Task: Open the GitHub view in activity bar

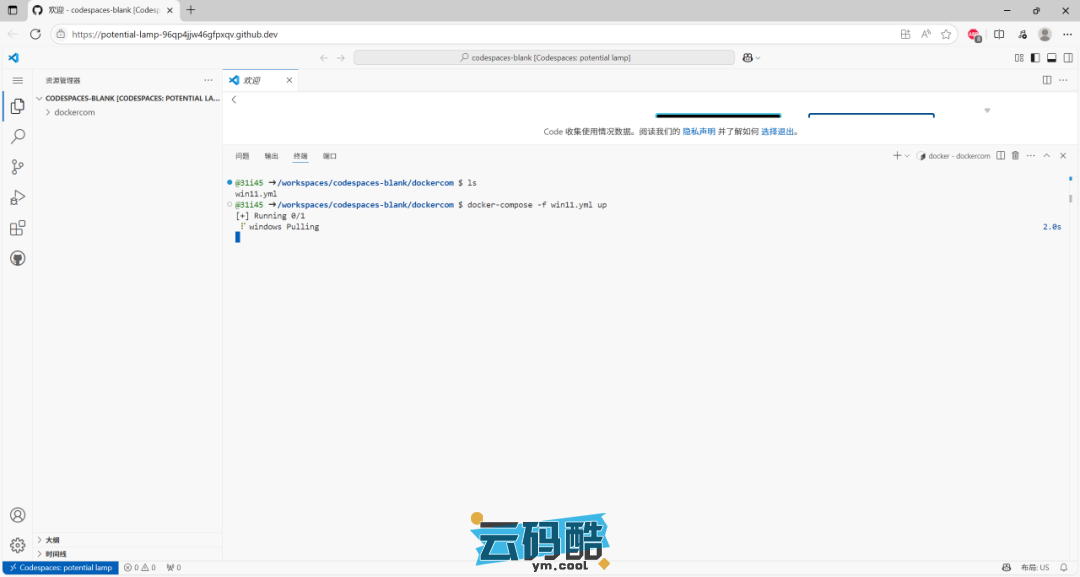Action: (17, 258)
